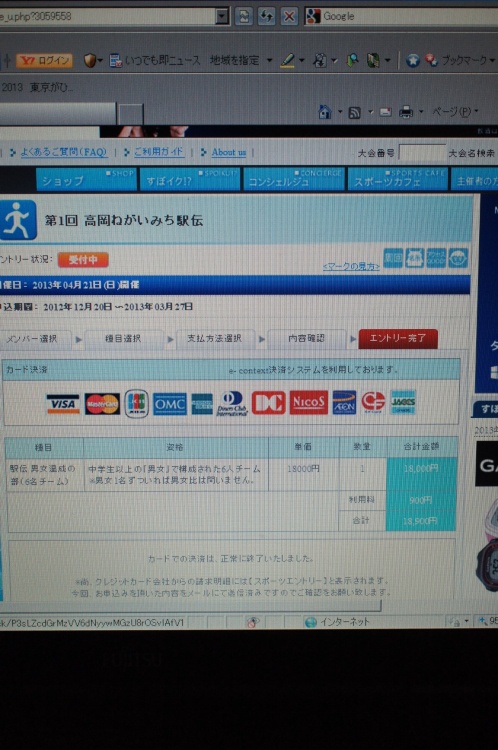Click the マークの見方 link
This screenshot has height=750, width=498.
(351, 266)
